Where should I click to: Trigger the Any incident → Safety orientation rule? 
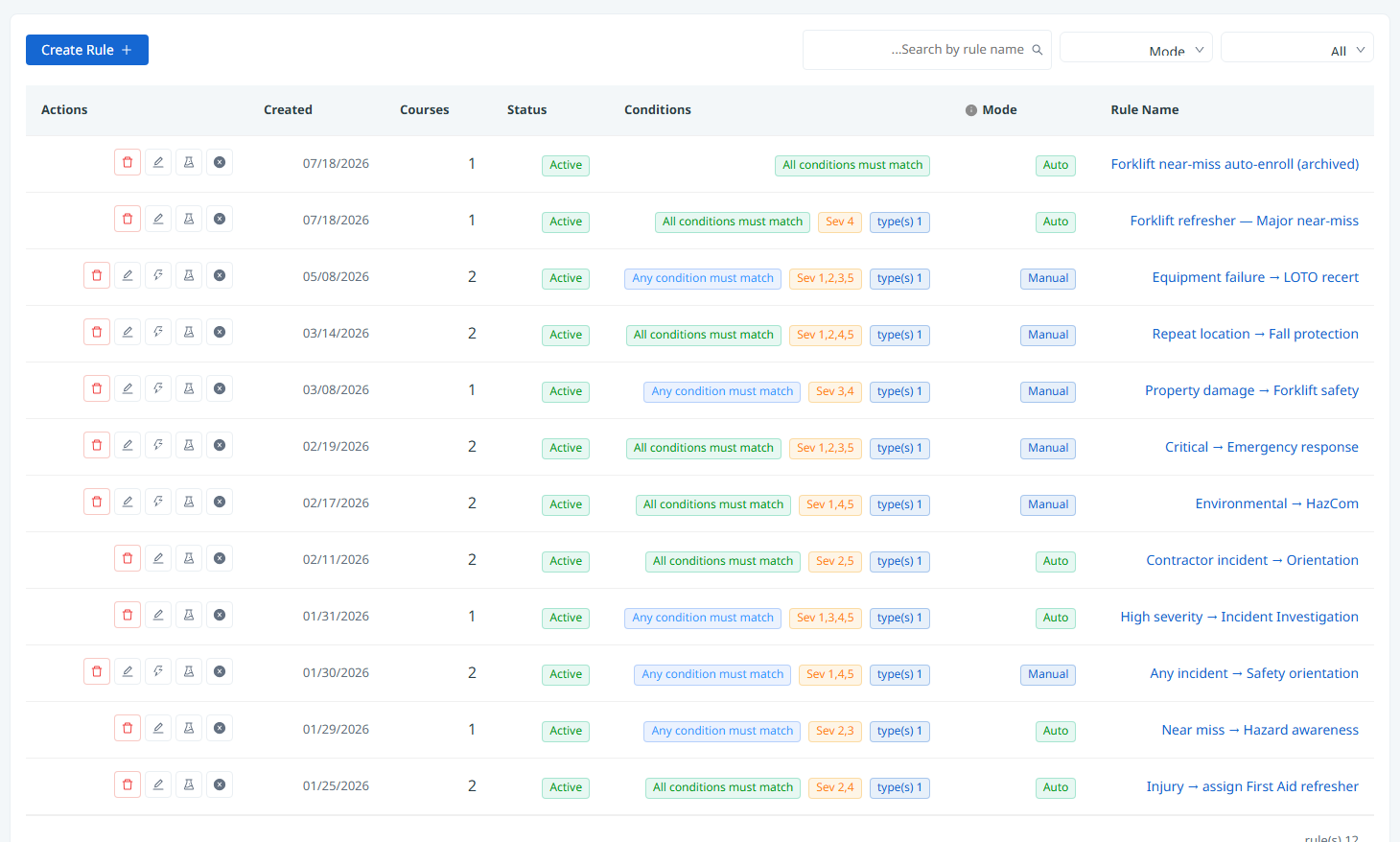158,672
